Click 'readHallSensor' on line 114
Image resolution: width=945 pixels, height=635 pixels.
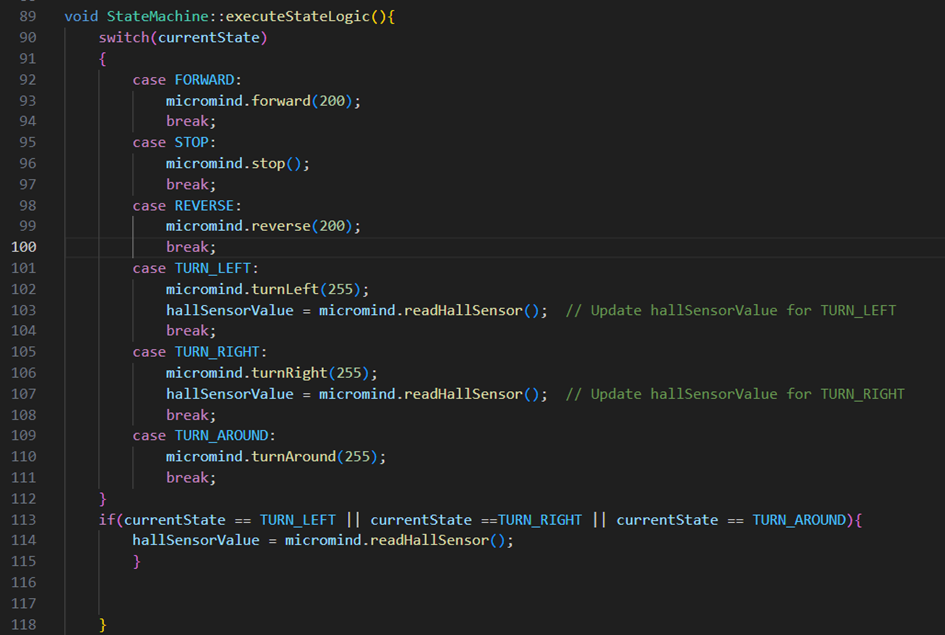[429, 540]
